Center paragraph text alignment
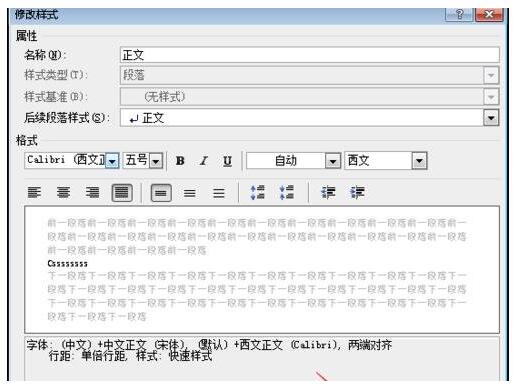518x390 pixels. pyautogui.click(x=63, y=193)
